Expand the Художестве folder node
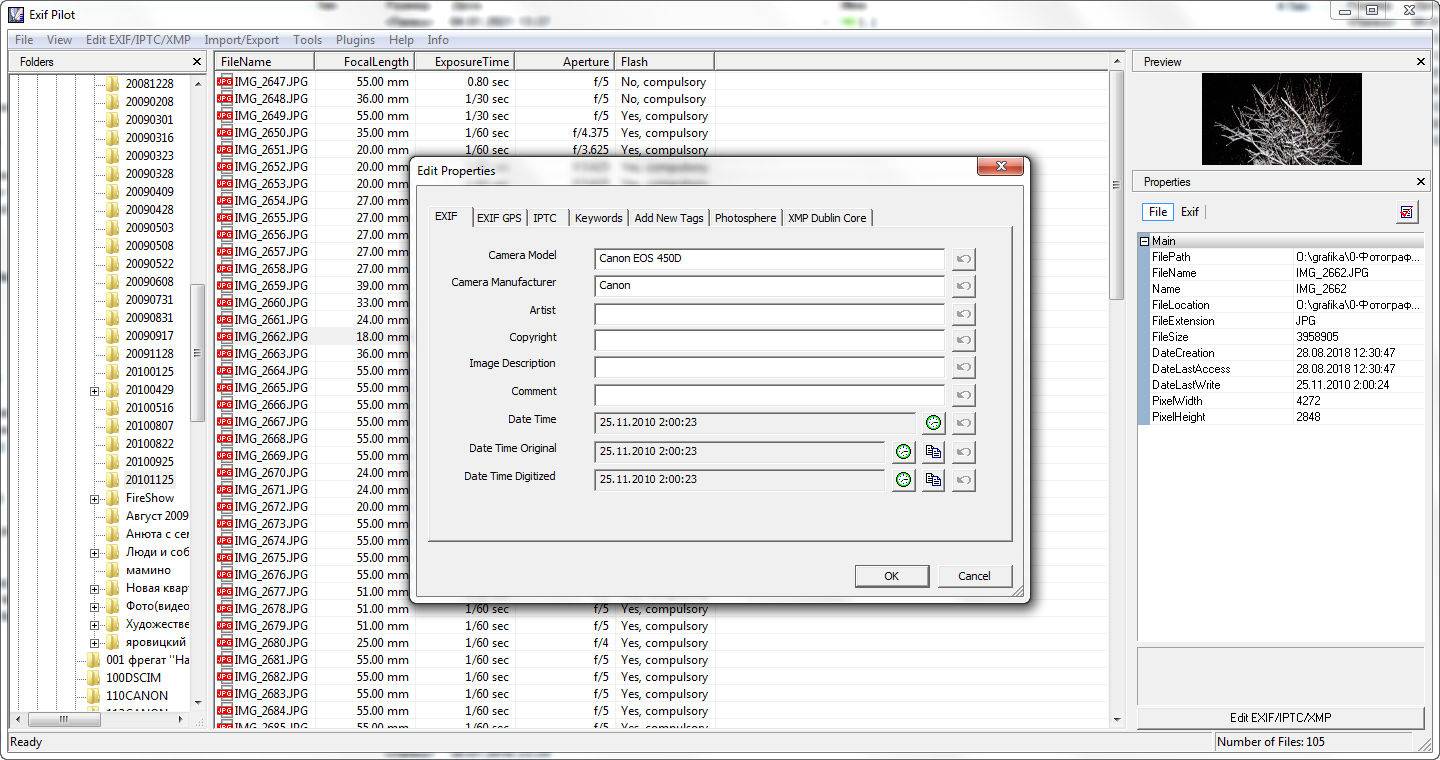 coord(95,625)
